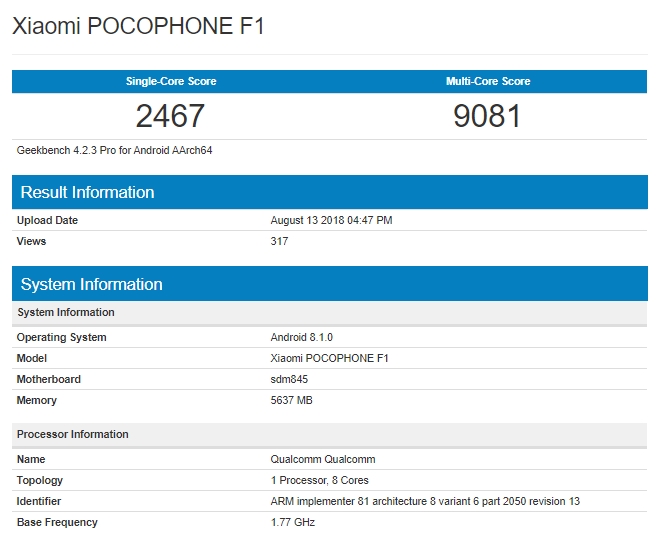Click the Model value Xiaomi POCOPHONE F1
Screen dimensions: 659x540
tap(330, 358)
